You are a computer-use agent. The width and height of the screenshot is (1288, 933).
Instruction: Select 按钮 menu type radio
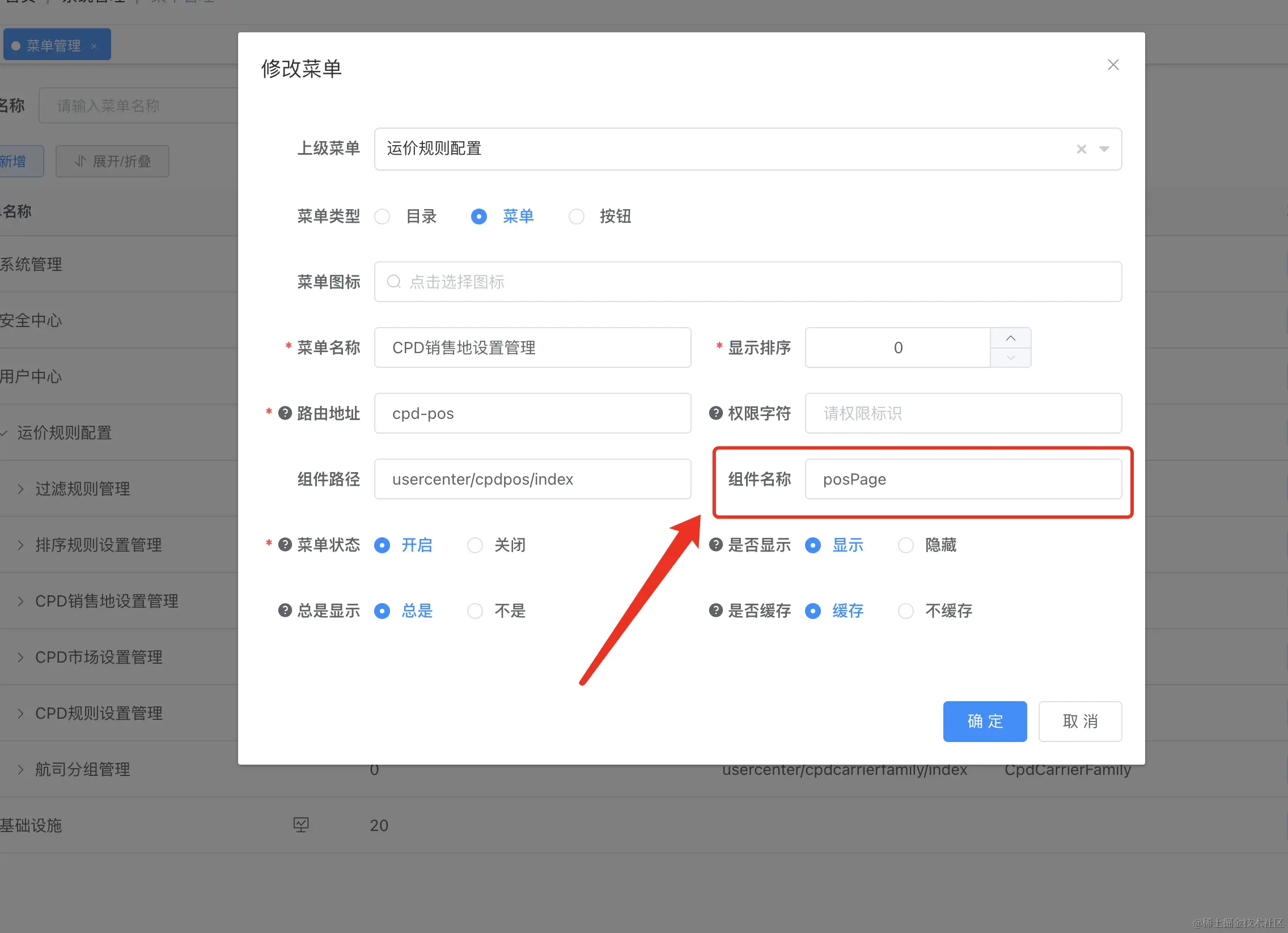pyautogui.click(x=577, y=217)
